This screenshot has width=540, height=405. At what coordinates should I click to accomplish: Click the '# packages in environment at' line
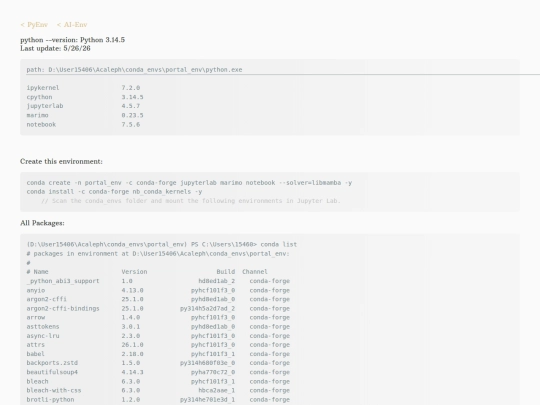pos(158,254)
